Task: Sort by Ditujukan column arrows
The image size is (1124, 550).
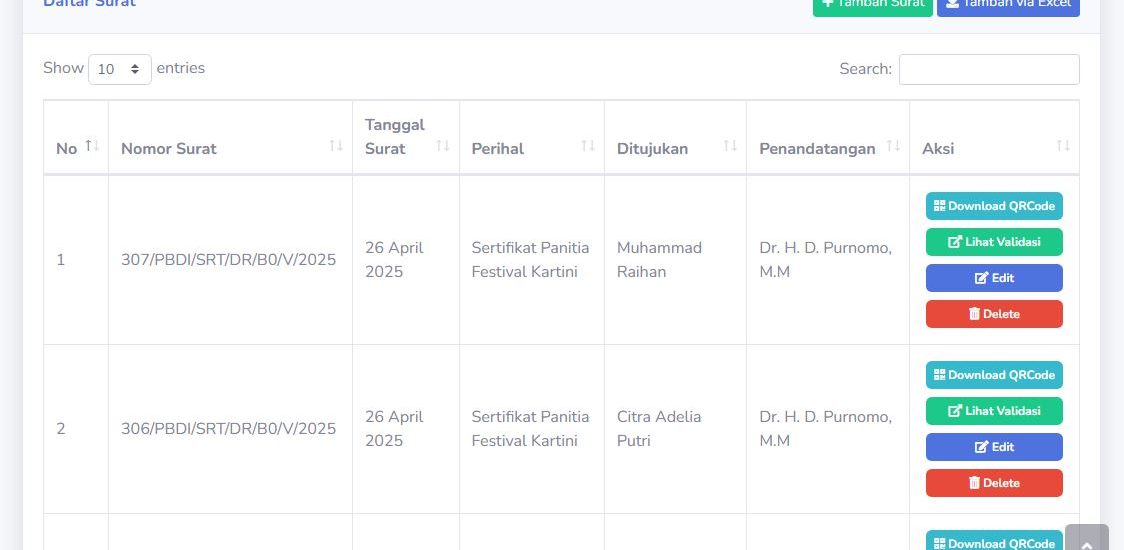Action: 730,146
